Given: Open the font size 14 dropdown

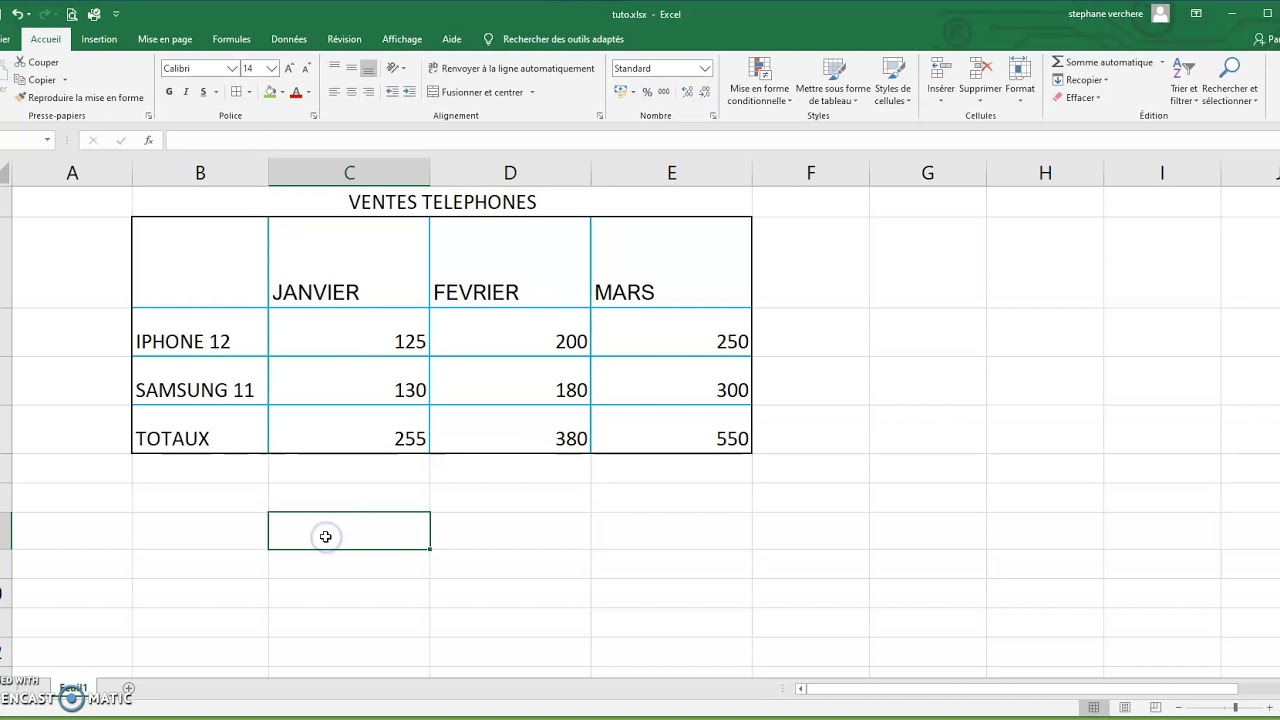Looking at the screenshot, I should 271,68.
